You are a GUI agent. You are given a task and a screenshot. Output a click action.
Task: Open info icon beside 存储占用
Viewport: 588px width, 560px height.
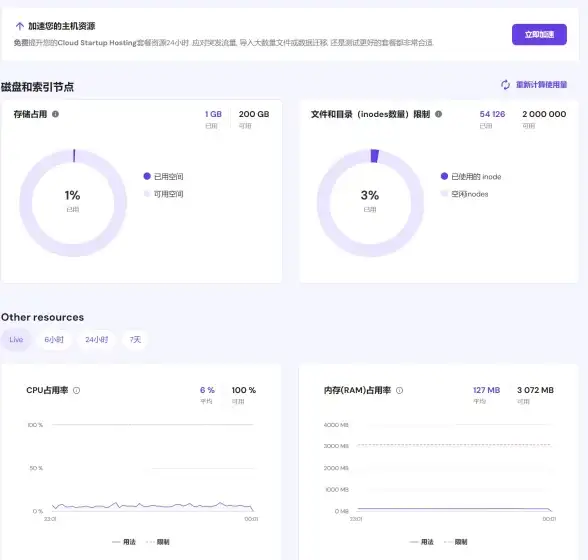coord(55,114)
